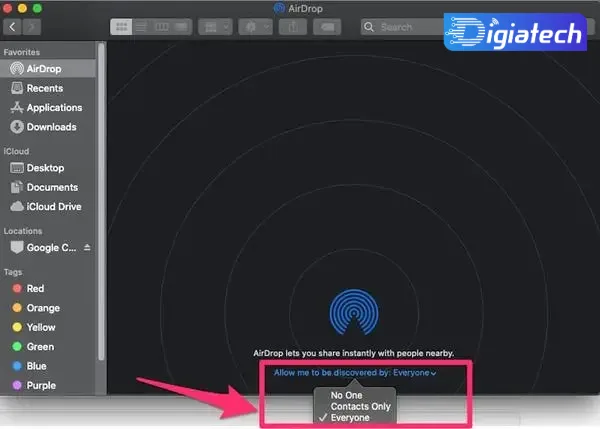The image size is (600, 429).
Task: Go back in Finder history
Action: tap(12, 27)
